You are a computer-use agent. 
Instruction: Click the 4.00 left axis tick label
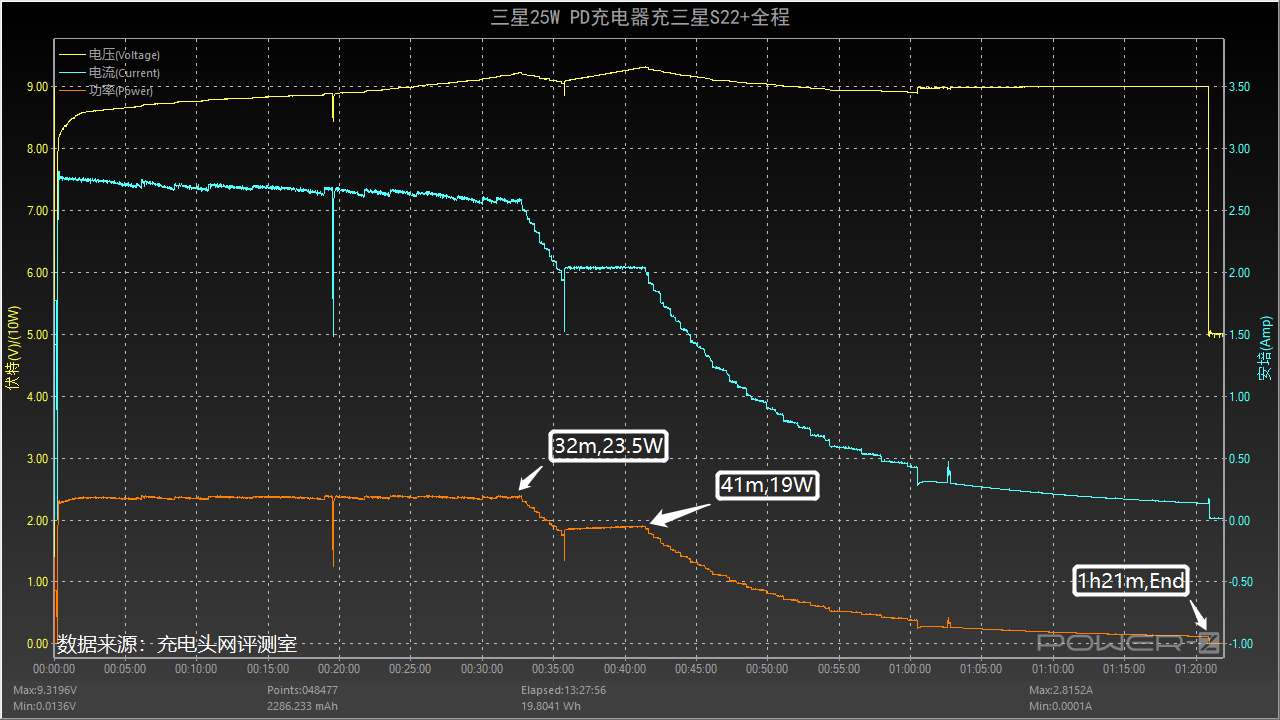click(x=36, y=397)
